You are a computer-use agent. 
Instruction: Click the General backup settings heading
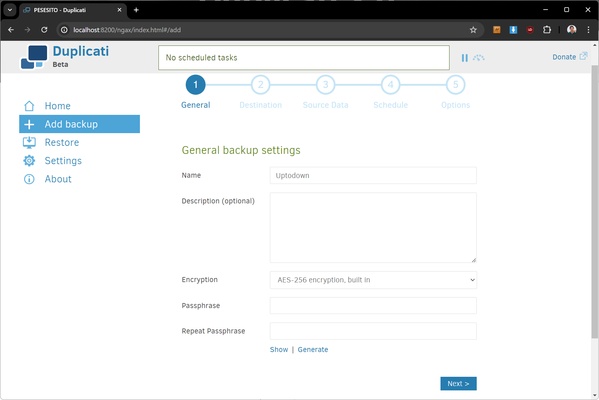(241, 150)
